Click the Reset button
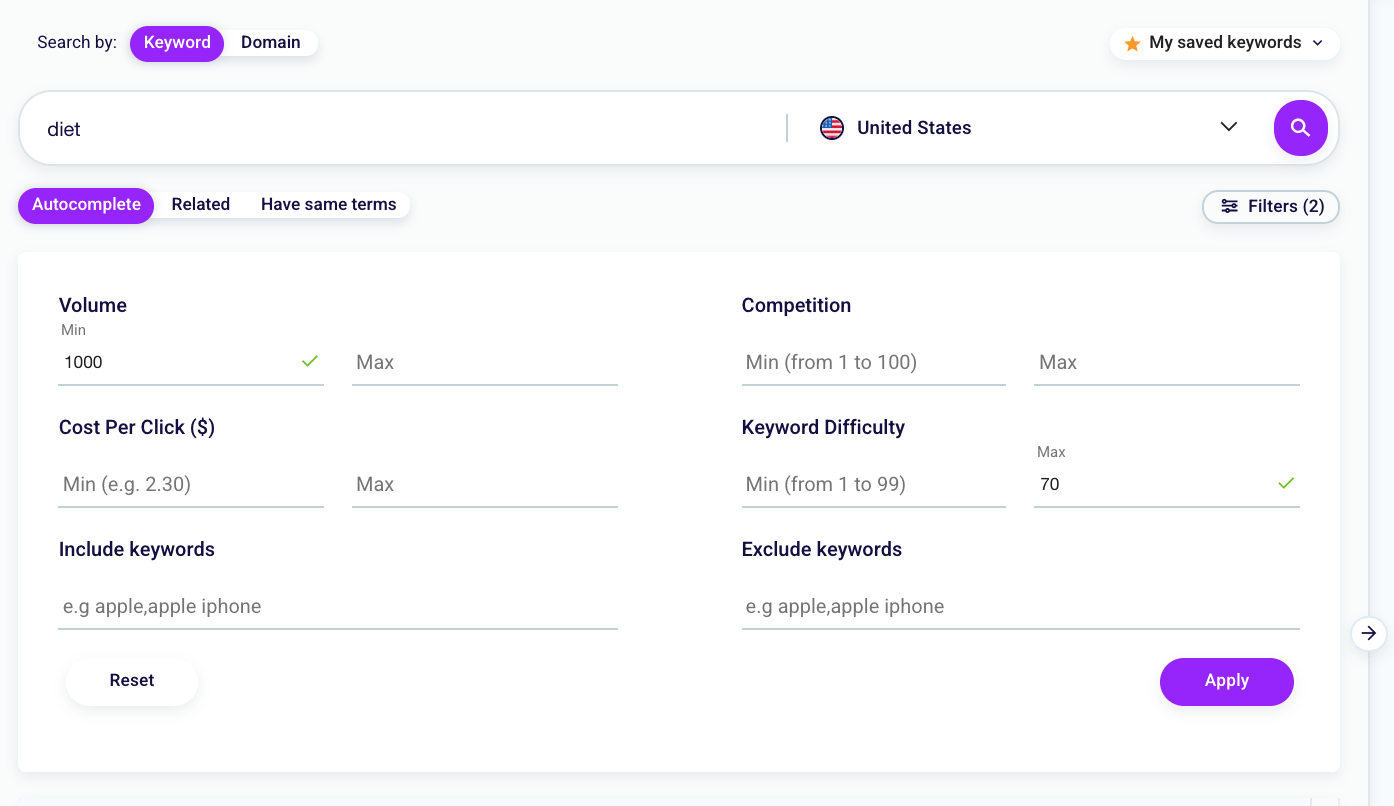1394x806 pixels. pyautogui.click(x=131, y=680)
